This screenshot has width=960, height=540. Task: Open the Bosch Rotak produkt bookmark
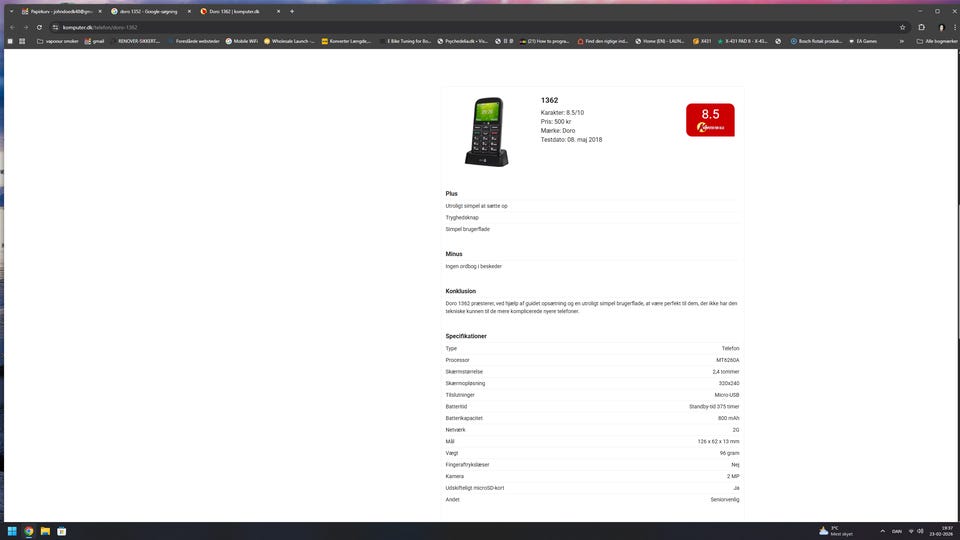[816, 42]
